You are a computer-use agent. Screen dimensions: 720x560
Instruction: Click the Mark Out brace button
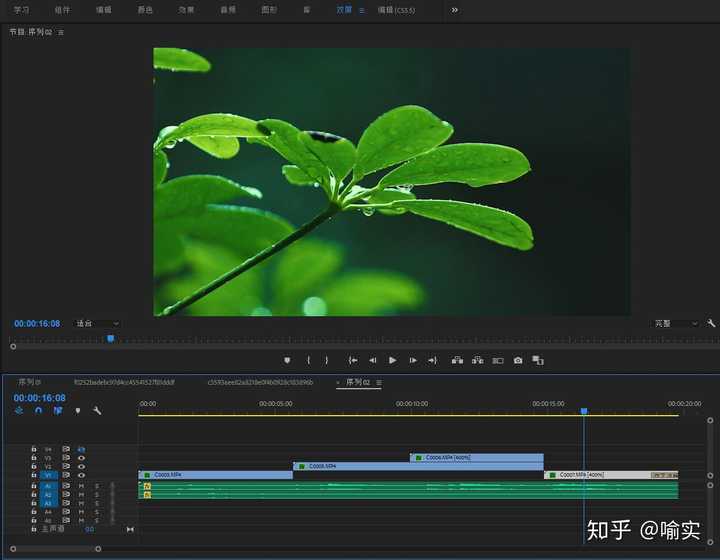(x=326, y=360)
